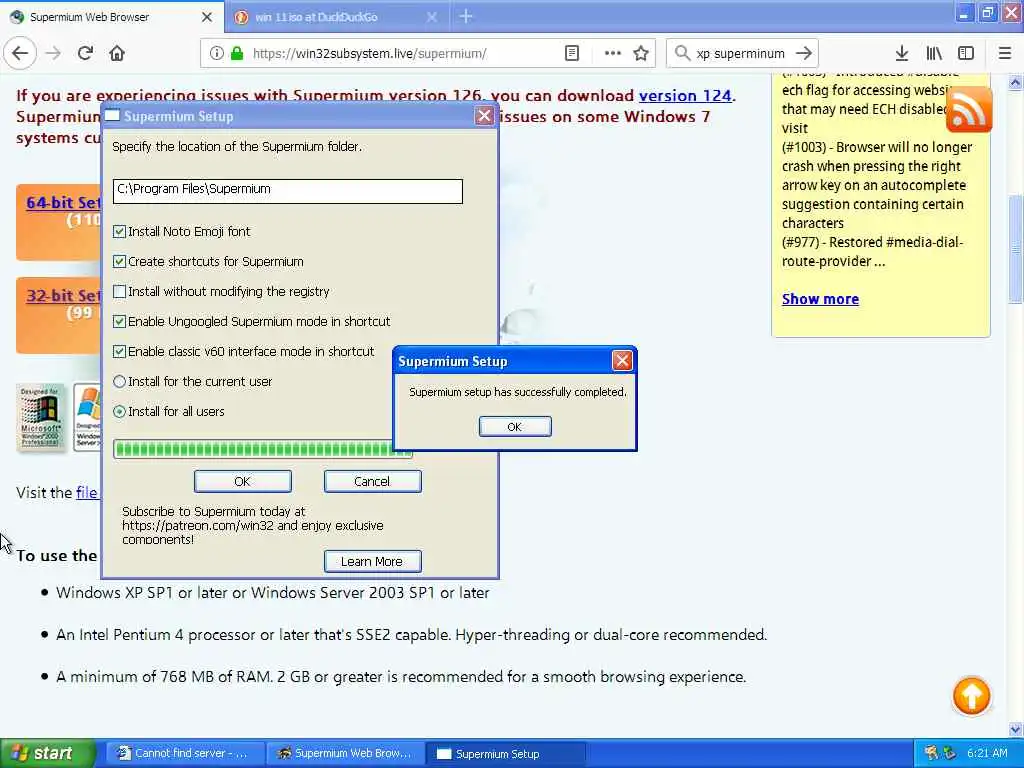This screenshot has height=768, width=1024.
Task: Toggle Enable Ungoogled Supermium mode checkbox
Action: tap(119, 321)
